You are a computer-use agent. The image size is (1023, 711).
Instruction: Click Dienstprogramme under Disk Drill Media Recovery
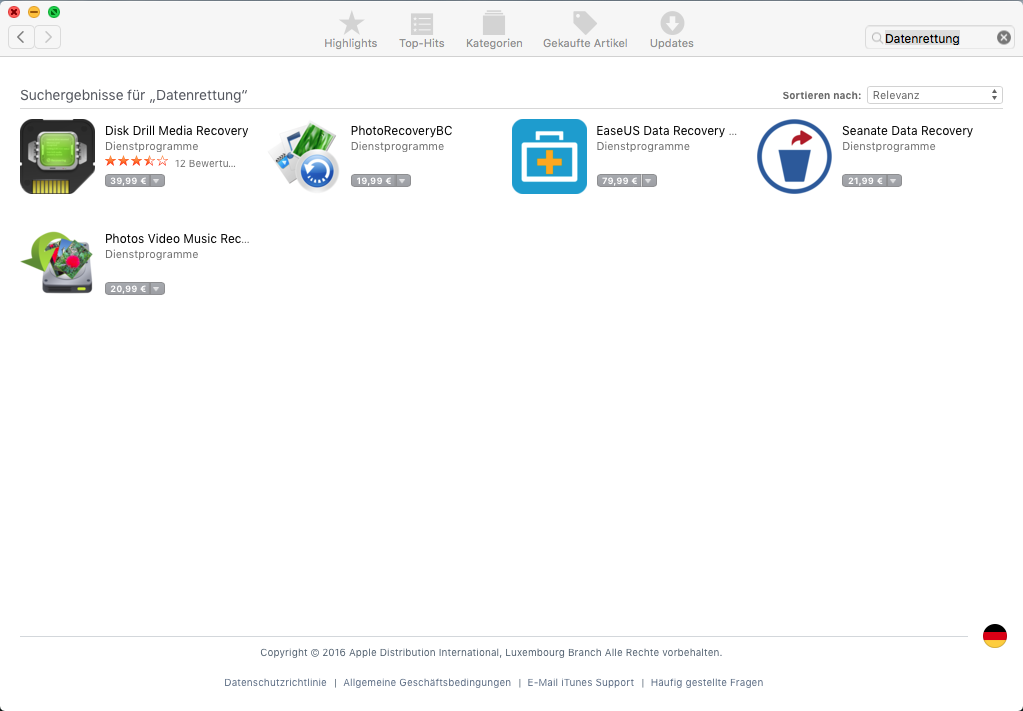pos(151,146)
